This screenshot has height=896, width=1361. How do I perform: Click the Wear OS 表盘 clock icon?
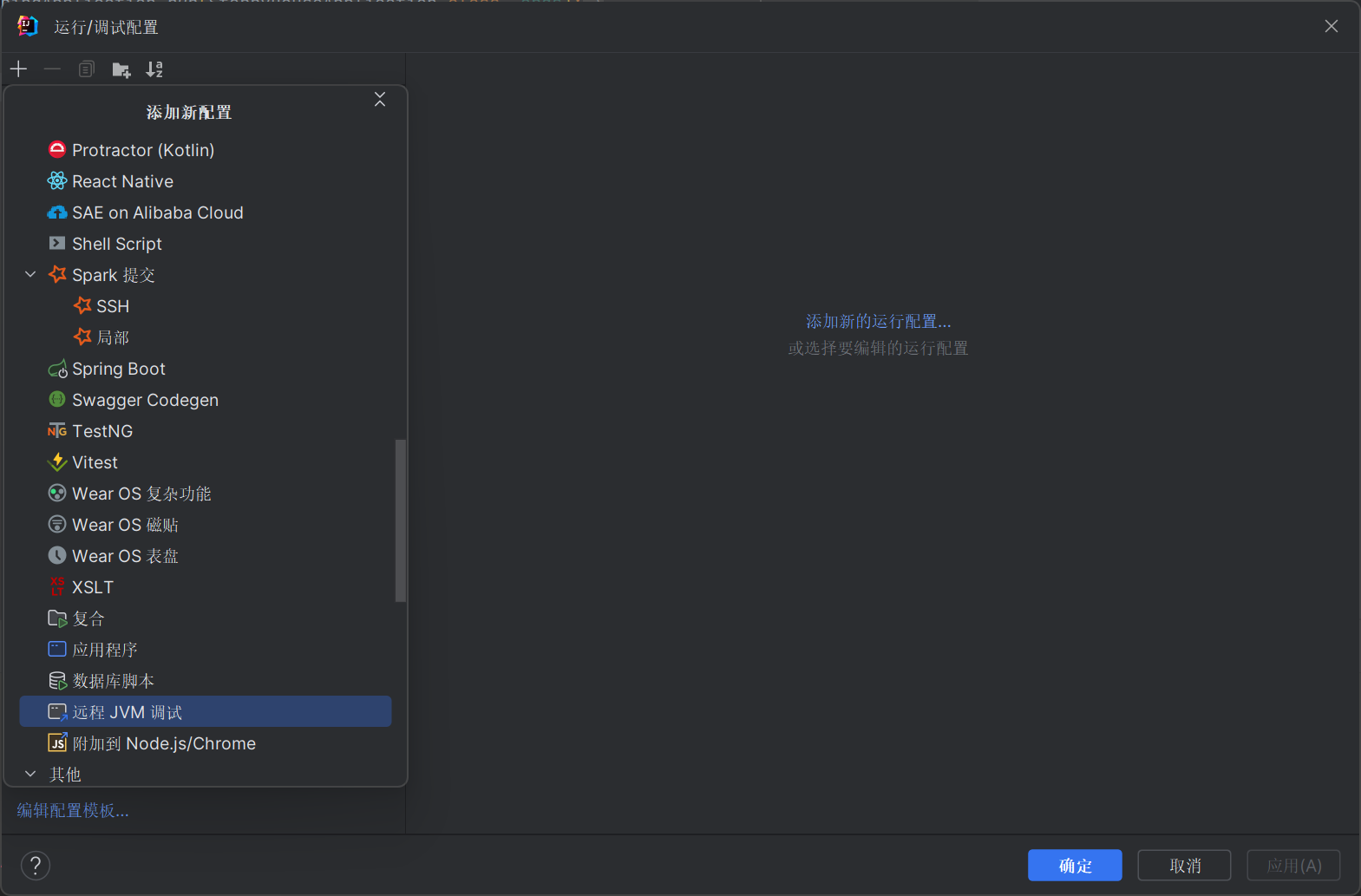pyautogui.click(x=57, y=555)
